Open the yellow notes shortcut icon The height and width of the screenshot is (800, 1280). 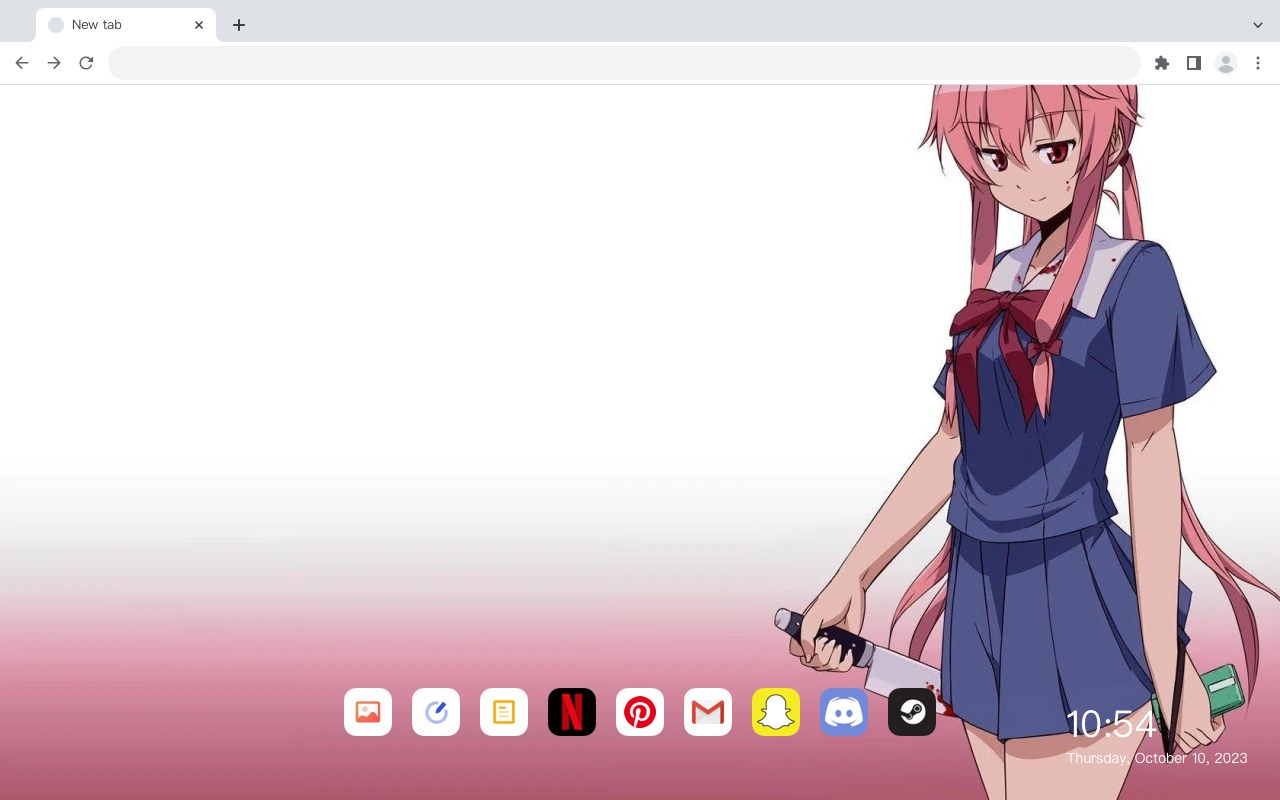(504, 712)
